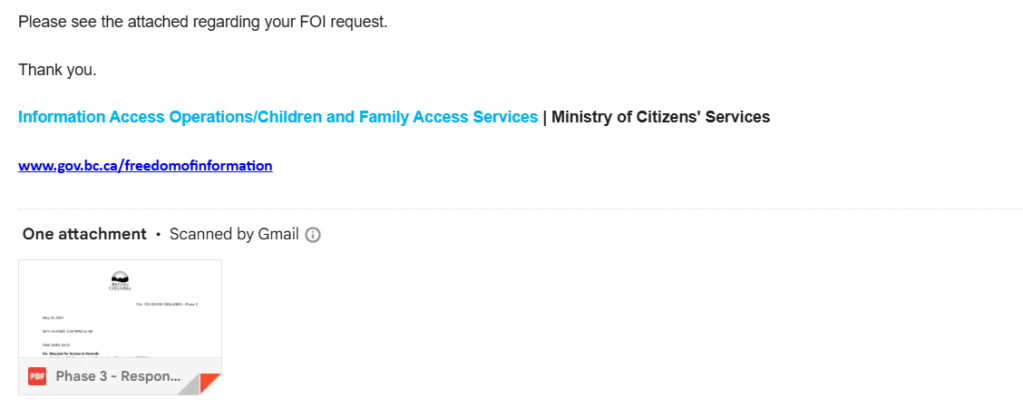
Task: Open the Phase 3 attachment filename
Action: pyautogui.click(x=118, y=376)
